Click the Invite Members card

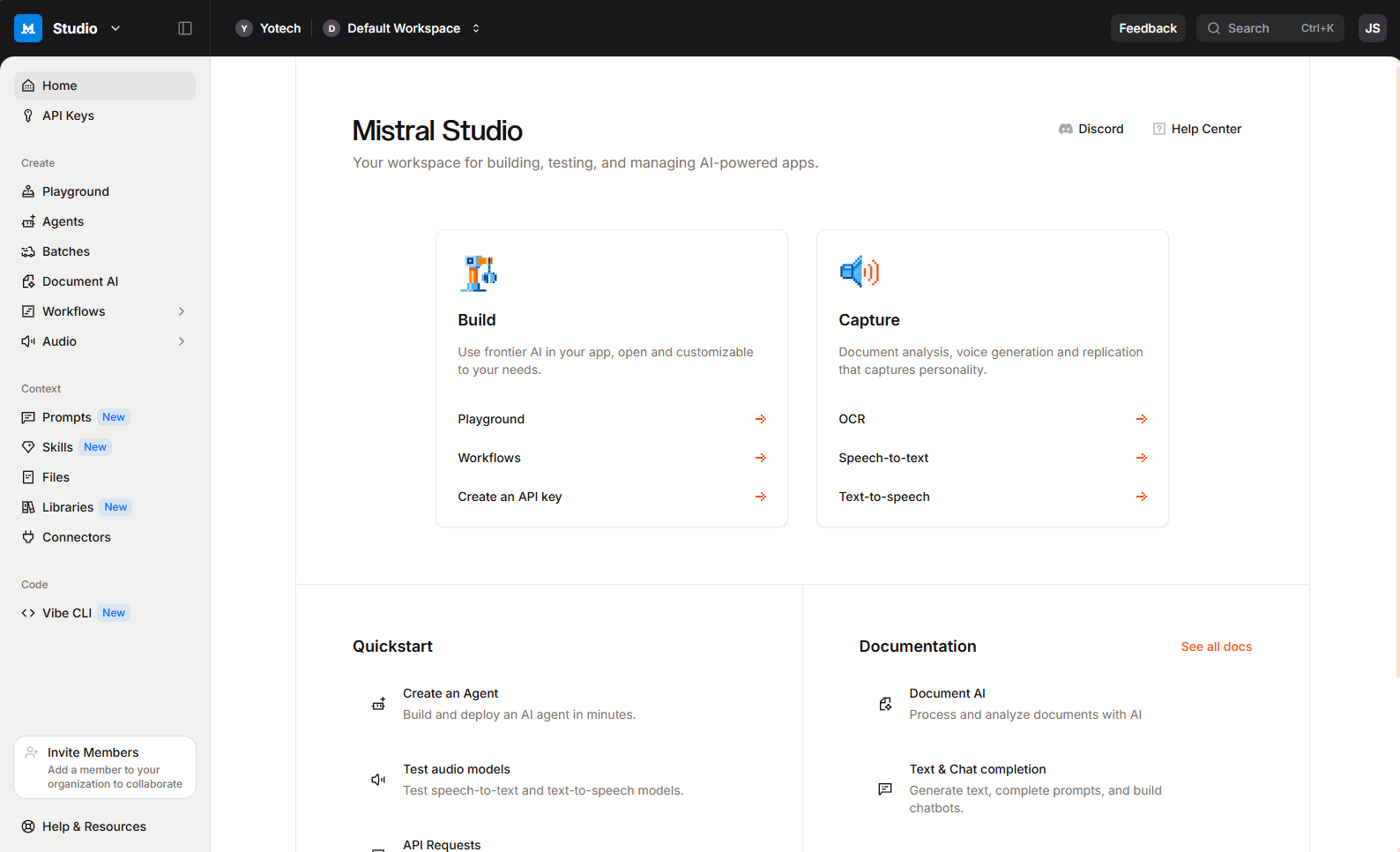pos(105,767)
